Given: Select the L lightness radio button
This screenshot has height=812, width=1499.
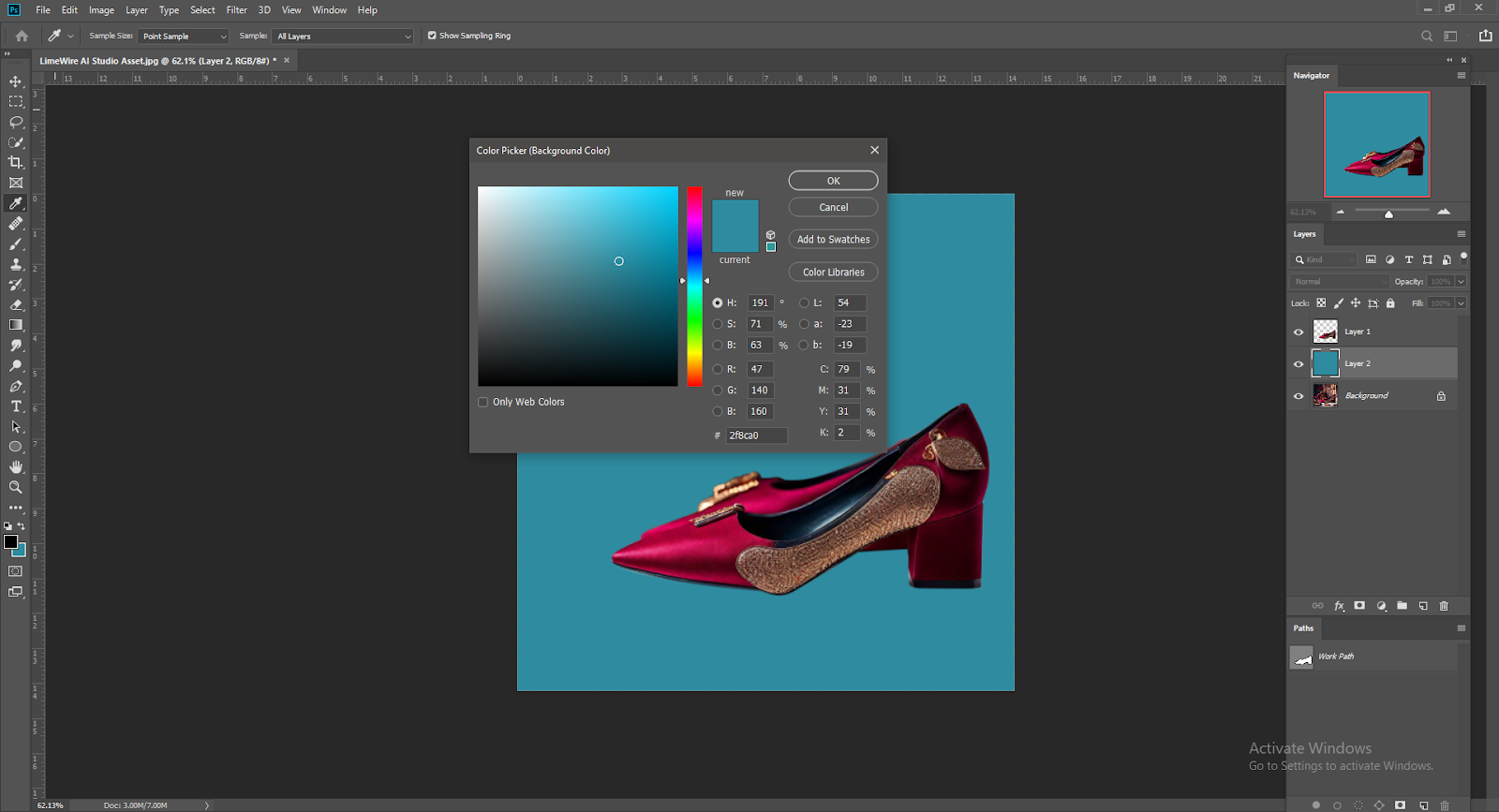Looking at the screenshot, I should tap(804, 303).
